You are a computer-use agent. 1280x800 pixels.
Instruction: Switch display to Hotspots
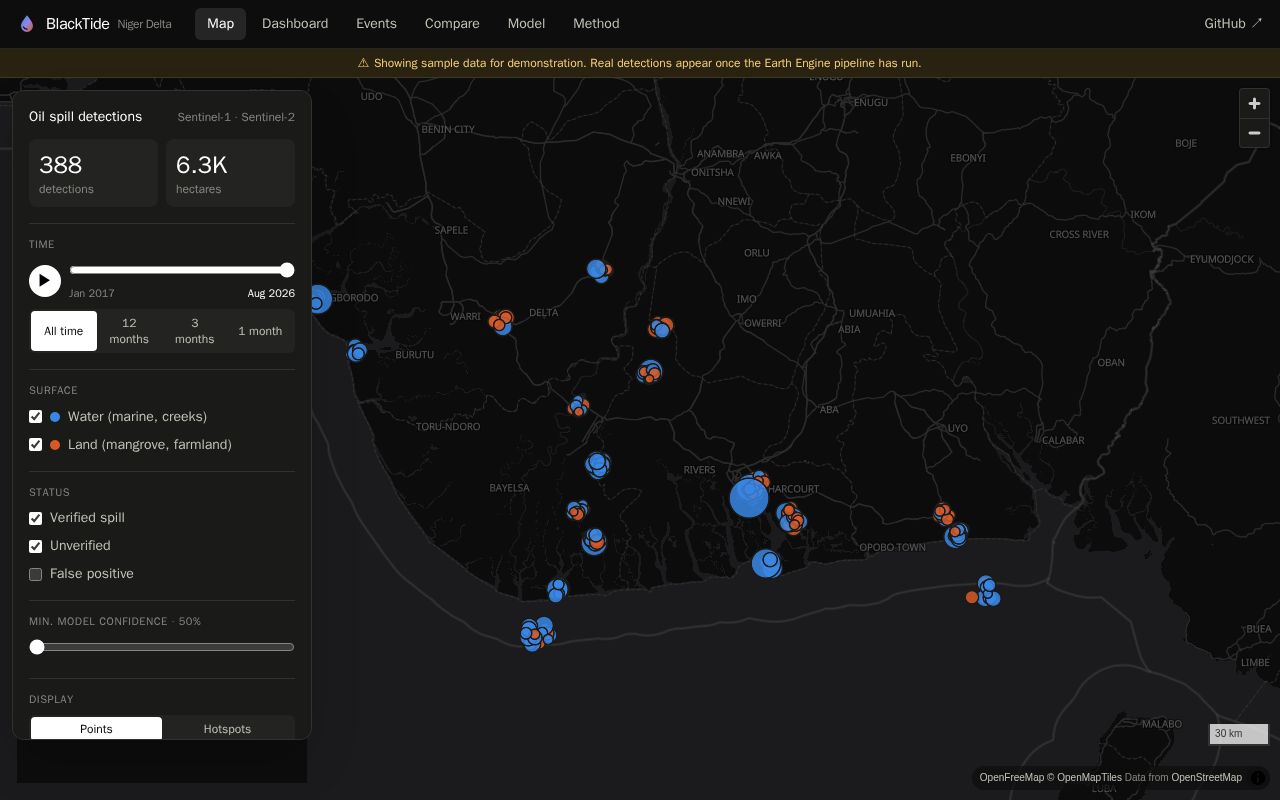pos(227,729)
